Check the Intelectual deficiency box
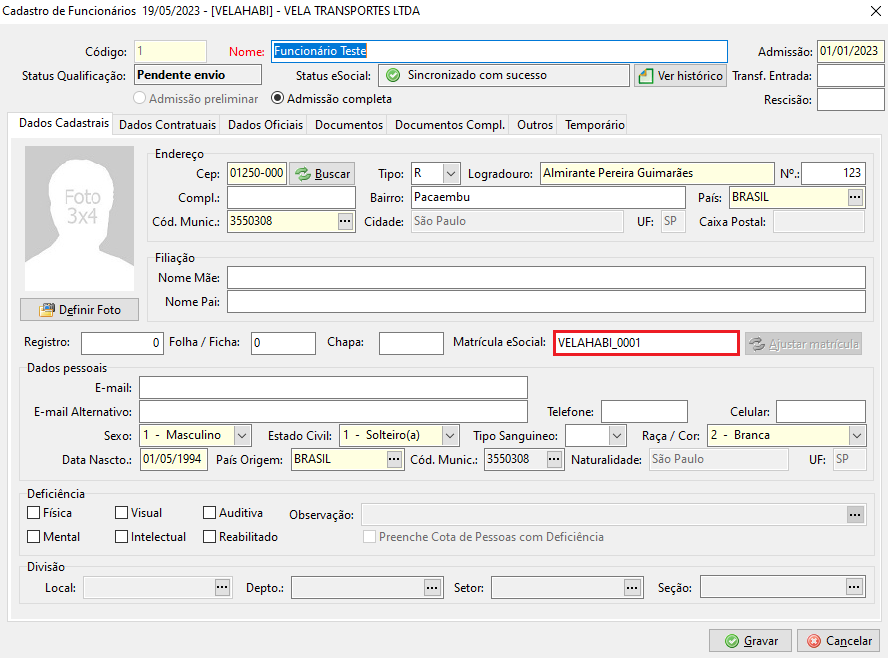Viewport: 888px width, 658px height. click(121, 536)
